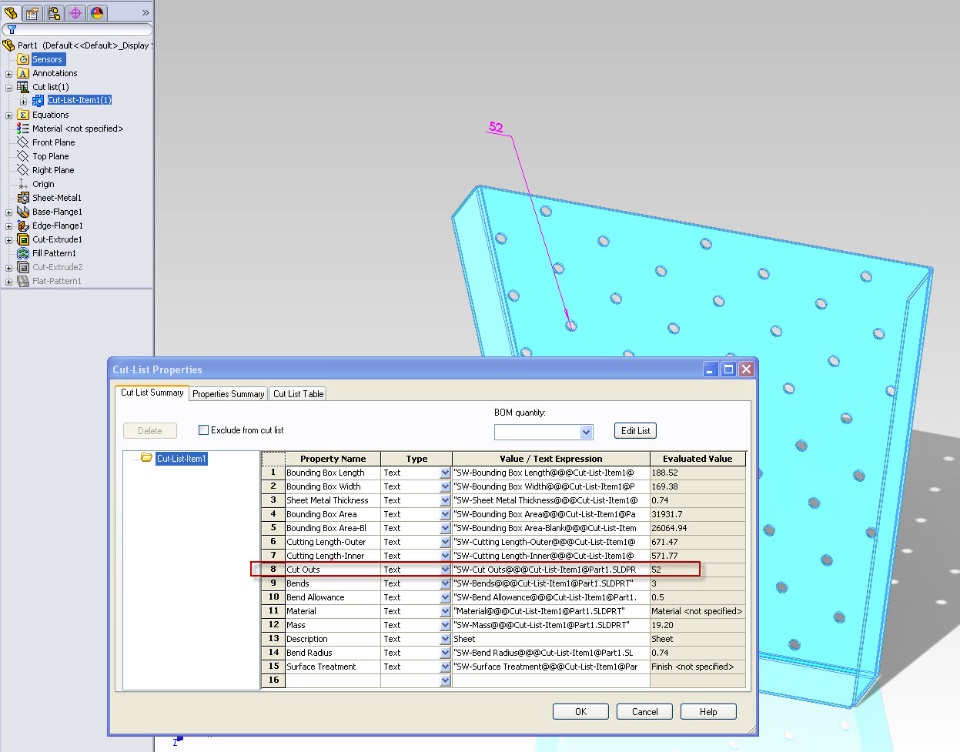Viewport: 960px width, 752px height.
Task: Open Type dropdown for Mass row
Action: click(445, 625)
